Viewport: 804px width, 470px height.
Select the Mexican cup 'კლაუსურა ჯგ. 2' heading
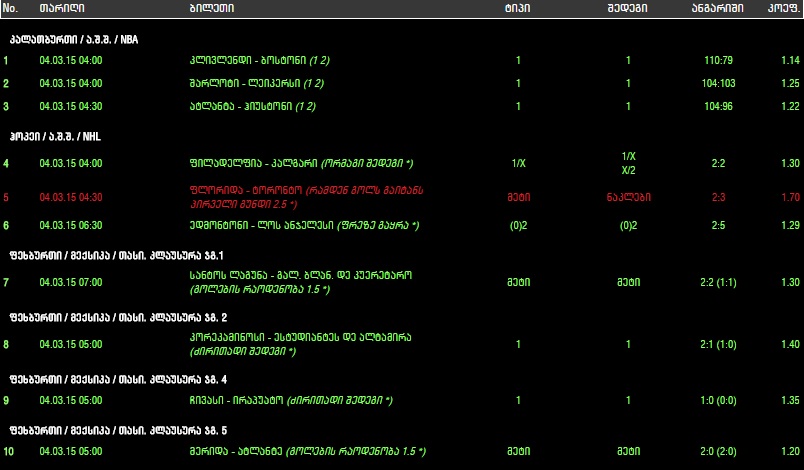coord(118,317)
